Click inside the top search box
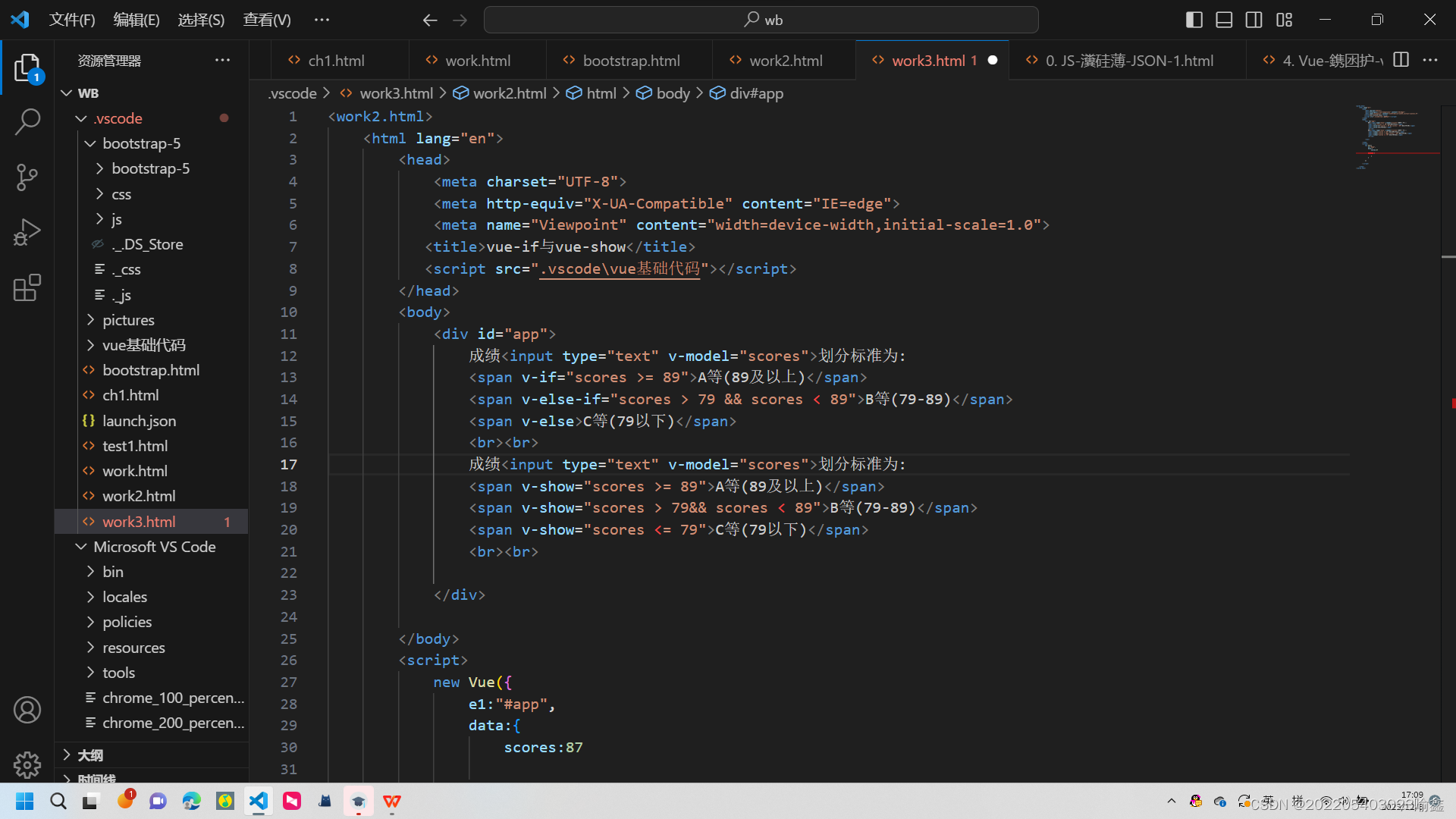Screen dimensions: 1456x819 761,20
